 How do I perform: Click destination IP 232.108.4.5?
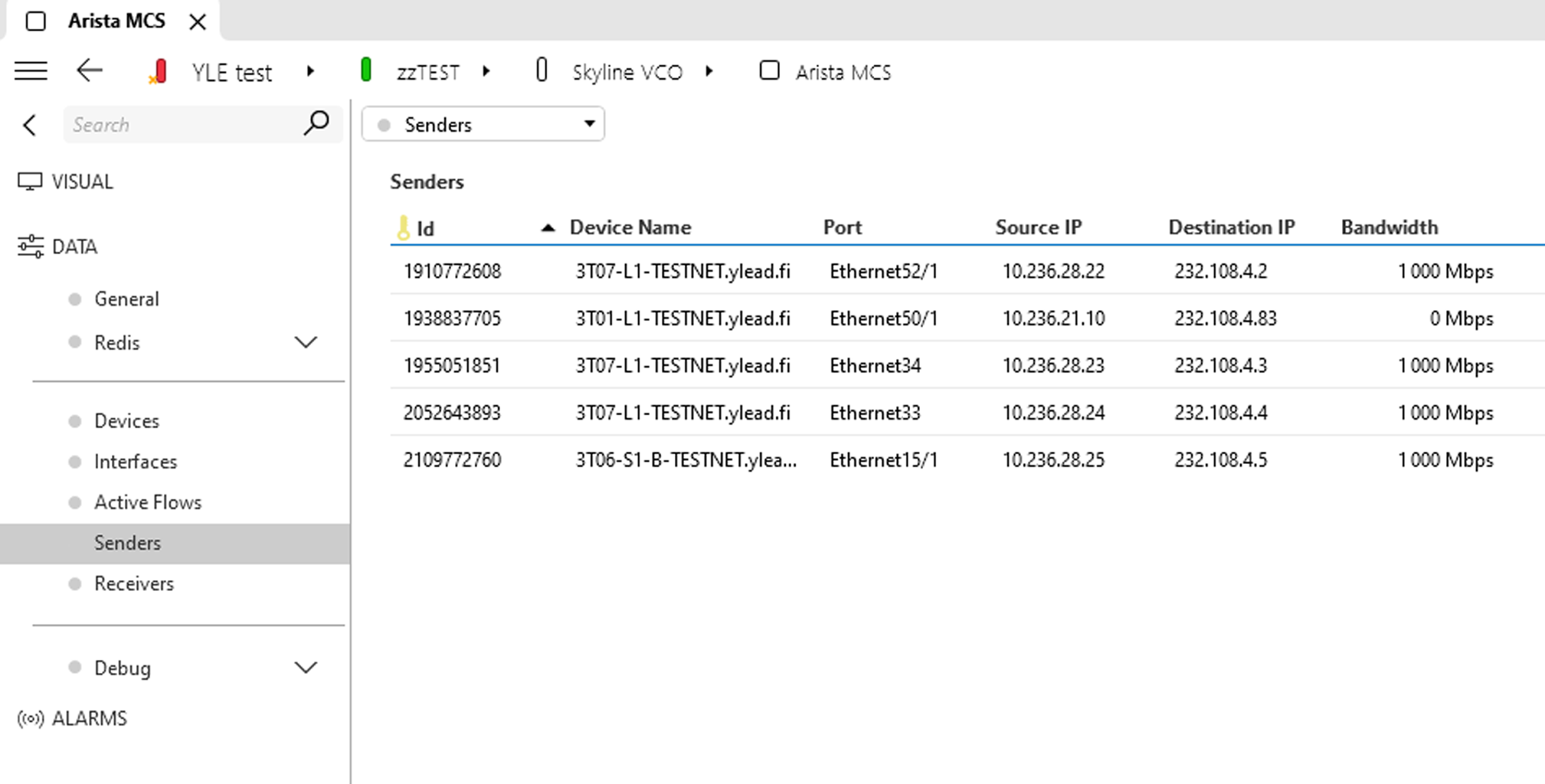(1221, 460)
